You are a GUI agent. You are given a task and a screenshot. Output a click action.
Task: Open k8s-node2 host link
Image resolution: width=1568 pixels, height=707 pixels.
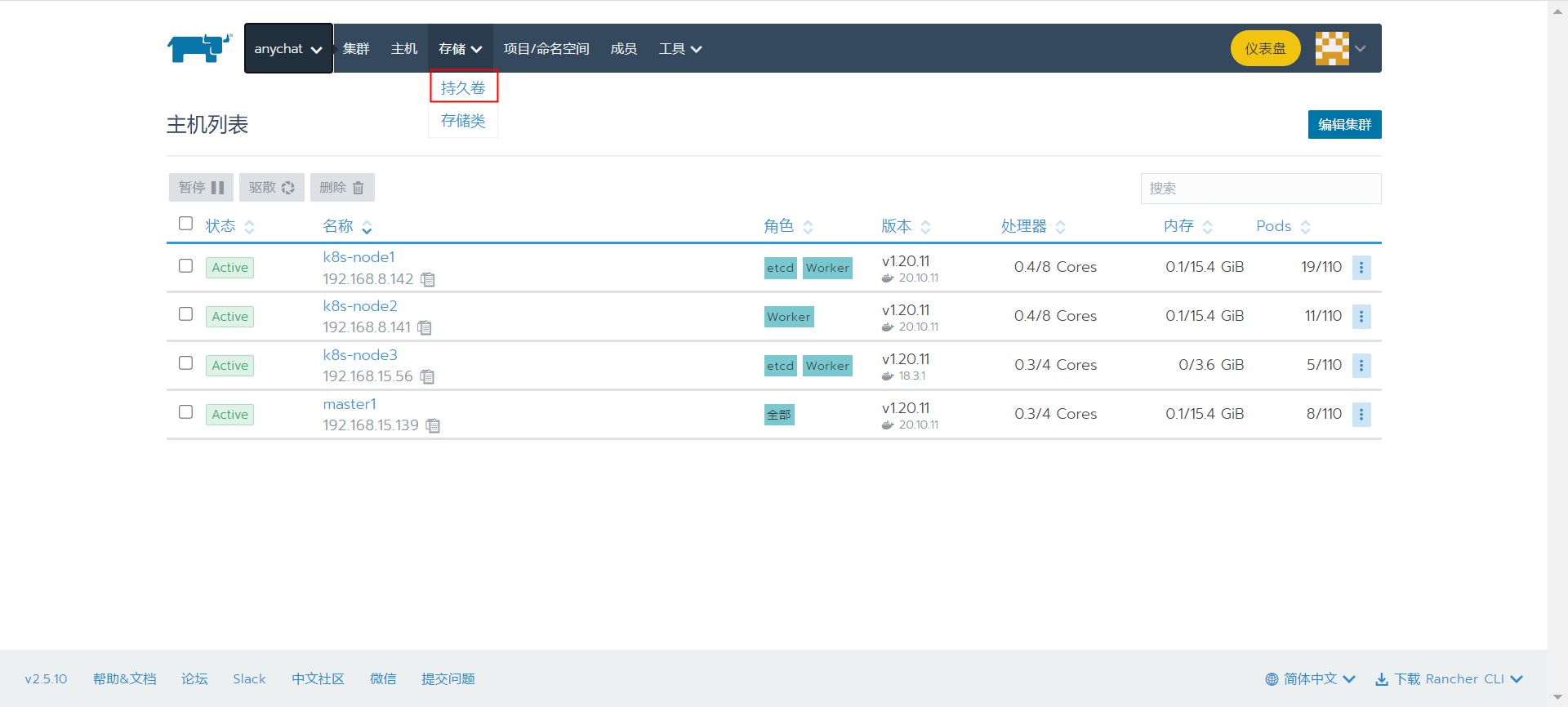click(x=360, y=306)
